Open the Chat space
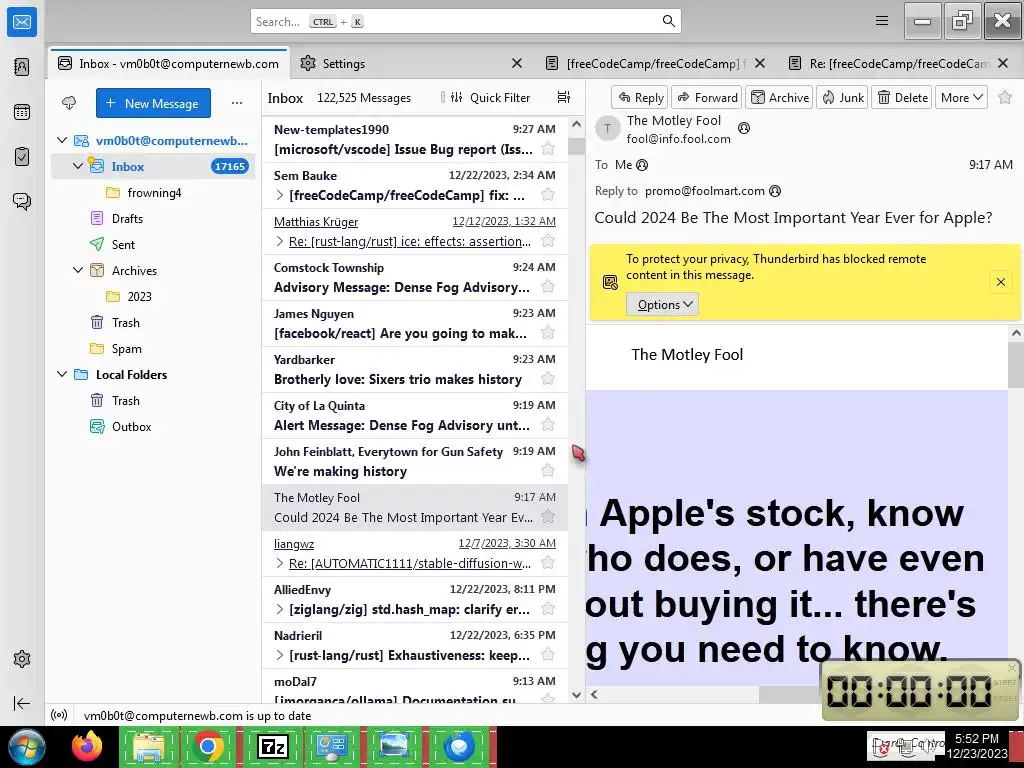Image resolution: width=1024 pixels, height=768 pixels. click(22, 201)
